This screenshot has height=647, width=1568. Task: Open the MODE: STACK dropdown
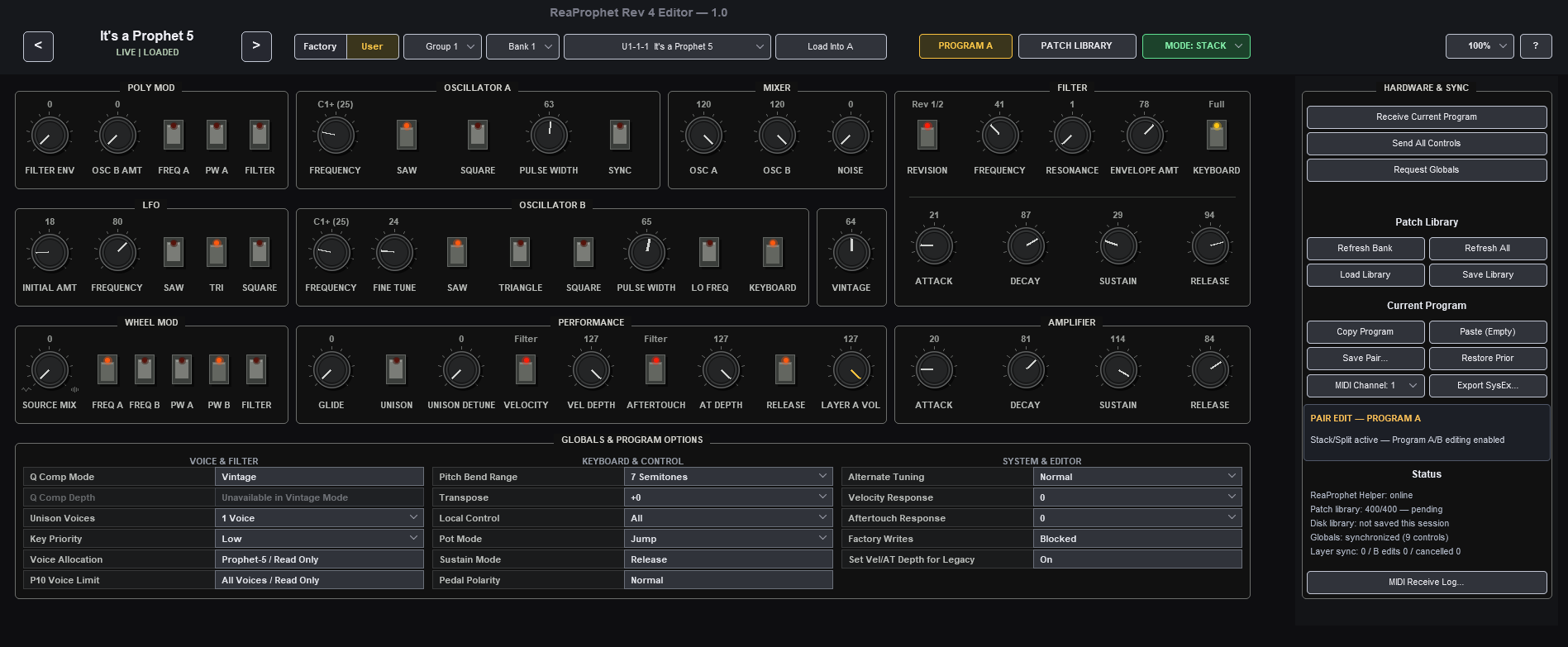tap(1196, 46)
